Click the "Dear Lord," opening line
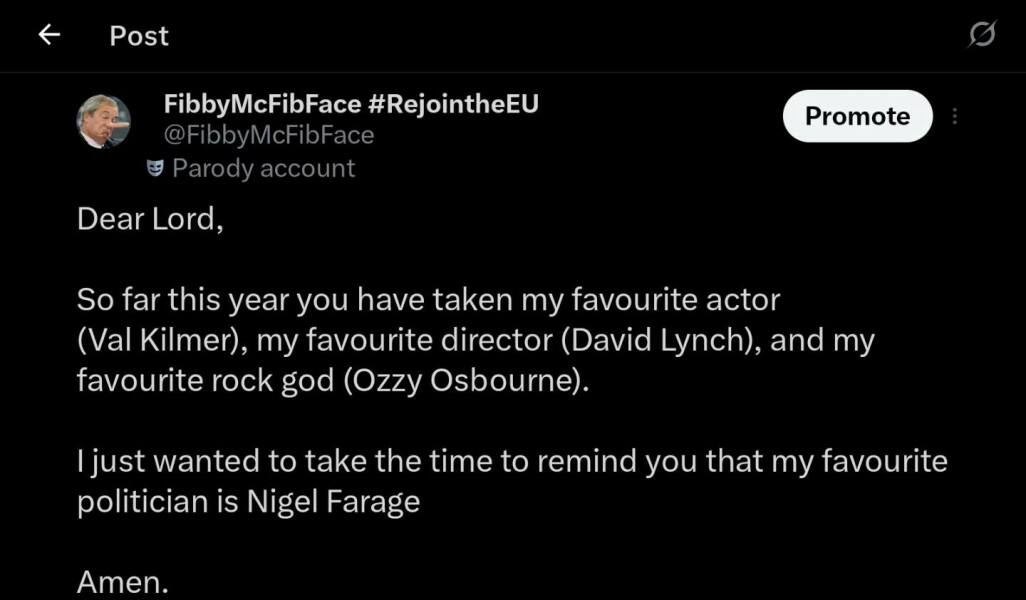1026x600 pixels. [150, 219]
